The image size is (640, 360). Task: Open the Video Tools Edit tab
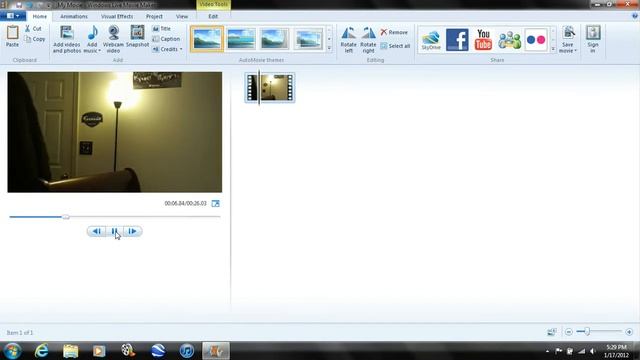coord(213,16)
